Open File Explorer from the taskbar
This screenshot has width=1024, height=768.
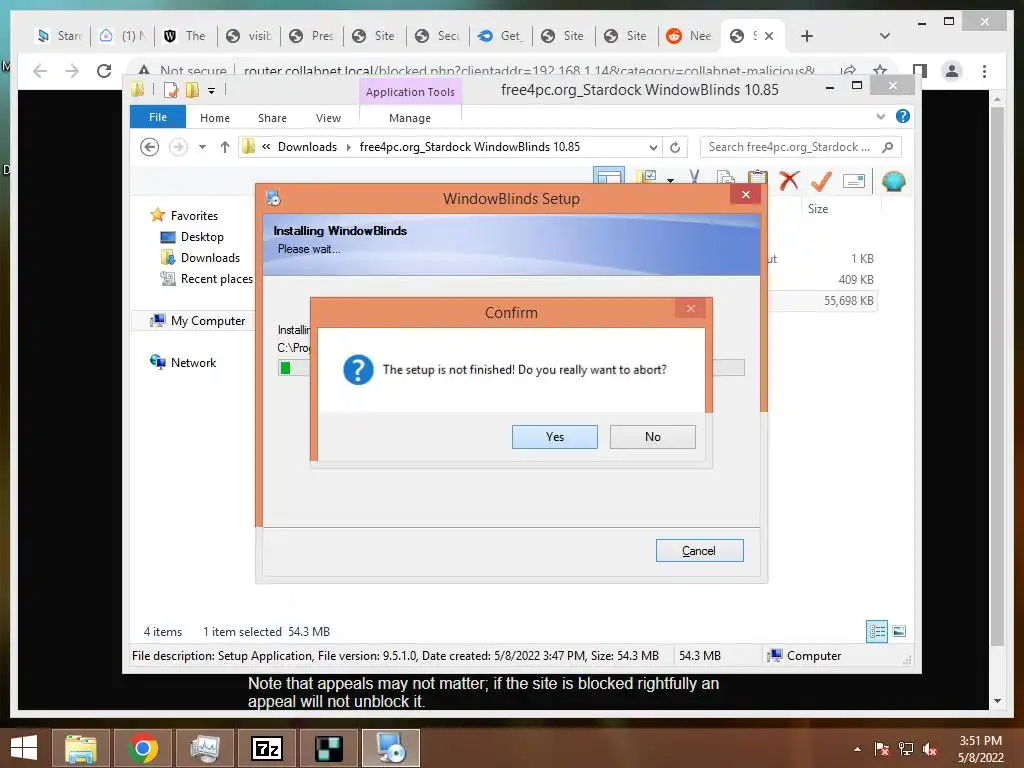pos(80,748)
